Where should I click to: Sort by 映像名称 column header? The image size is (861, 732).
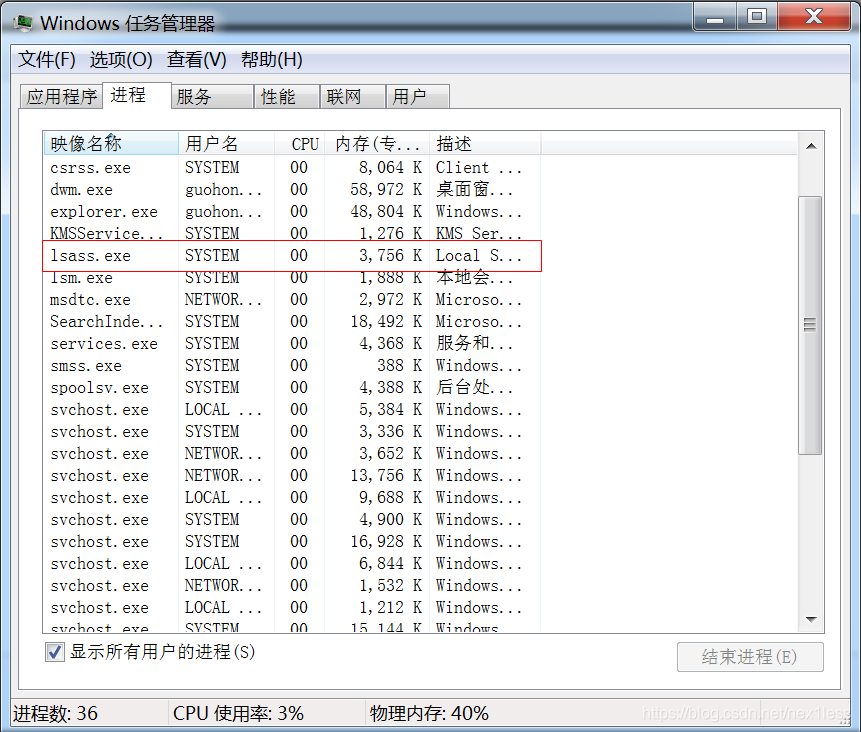111,143
